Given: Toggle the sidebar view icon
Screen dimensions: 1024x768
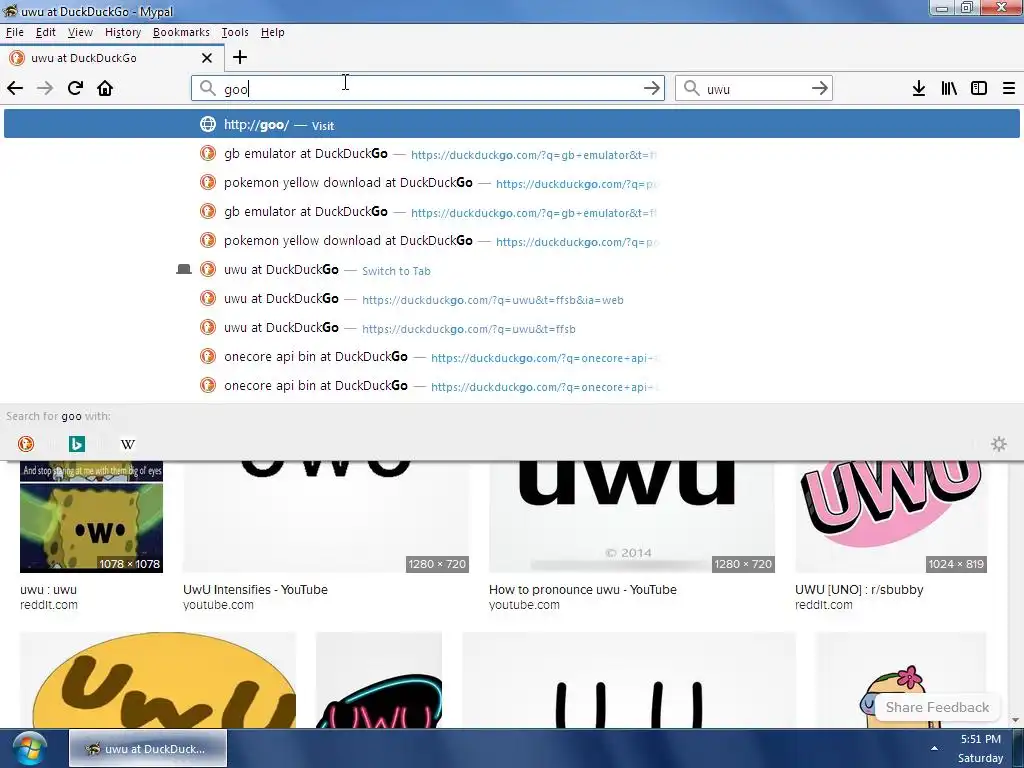Looking at the screenshot, I should pyautogui.click(x=979, y=88).
